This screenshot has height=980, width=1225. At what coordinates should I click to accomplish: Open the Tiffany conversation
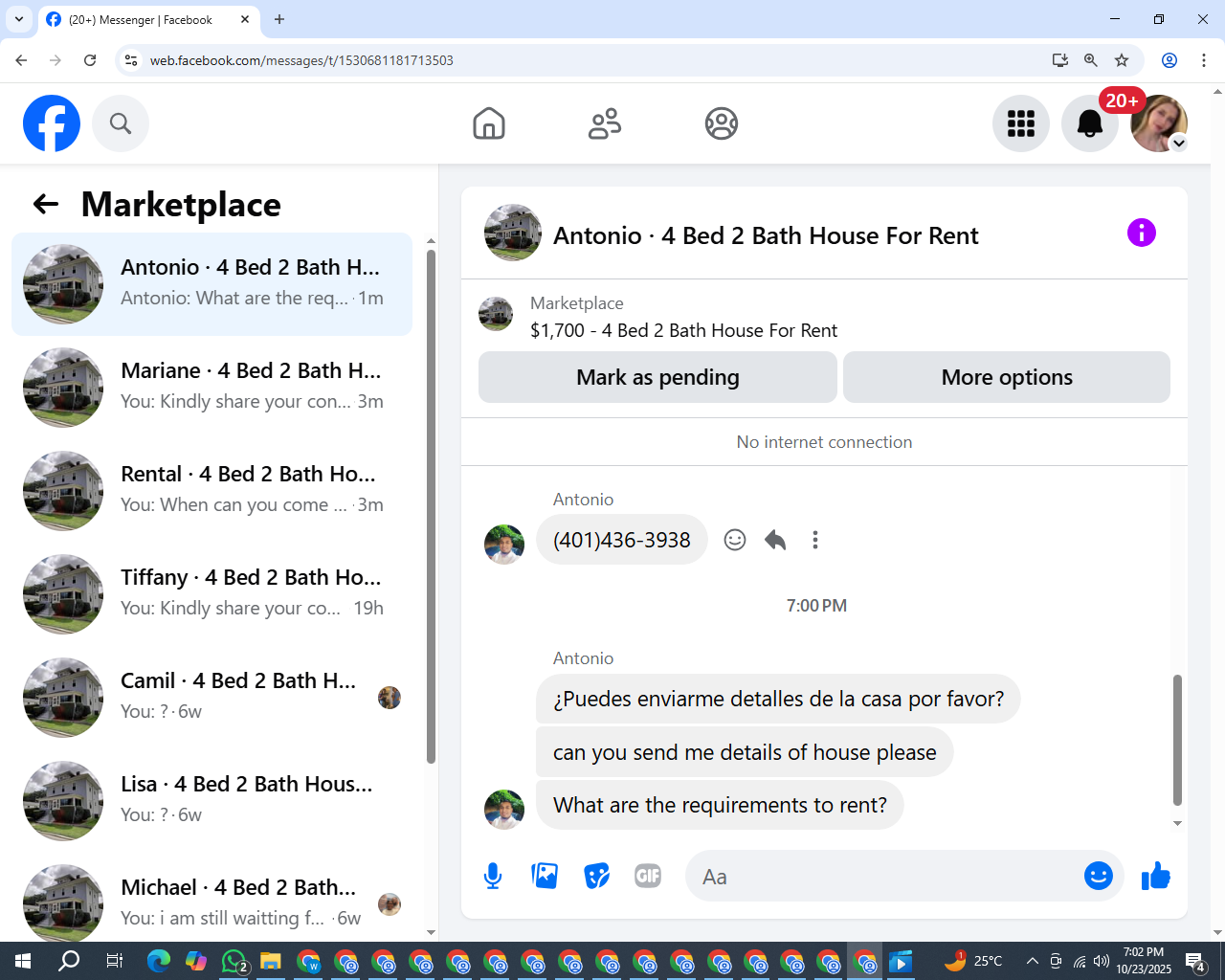coord(212,594)
